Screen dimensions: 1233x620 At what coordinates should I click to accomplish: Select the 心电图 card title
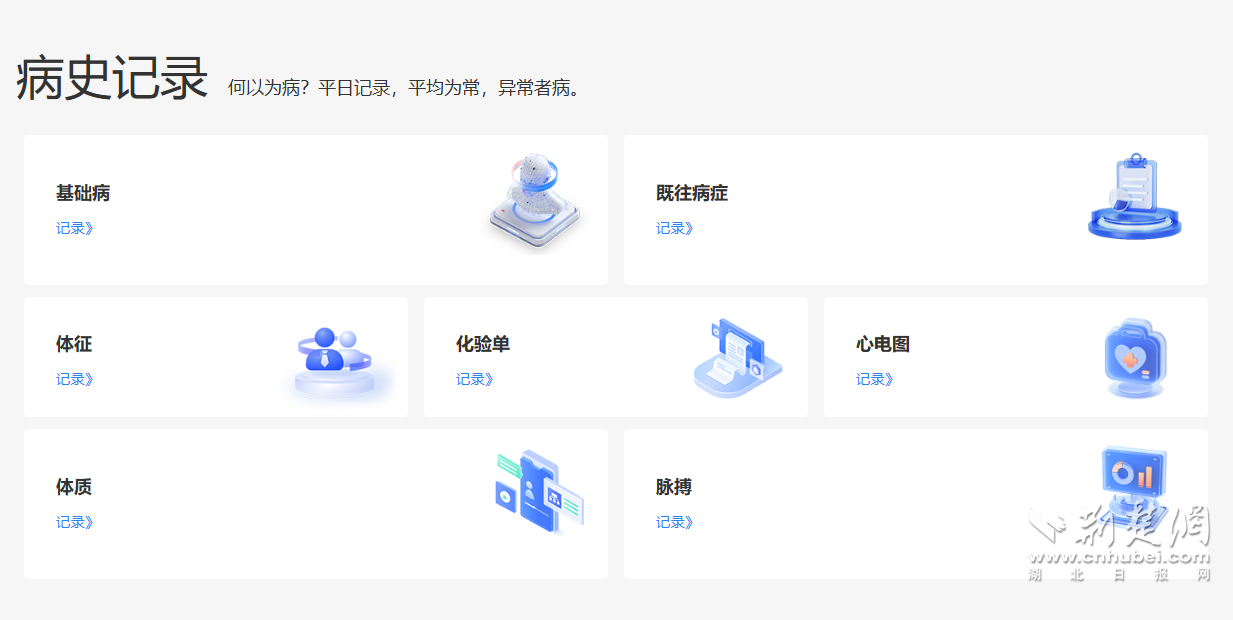tap(883, 344)
